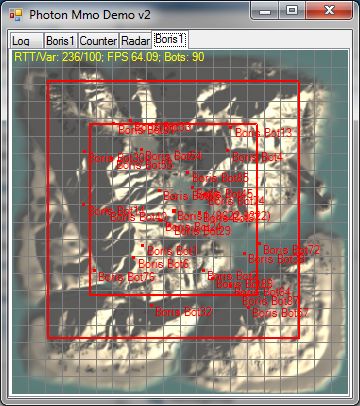Screen dimensions: 360x406
Task: Minimize the Photon Mmo Demo window
Action: click(x=265, y=11)
